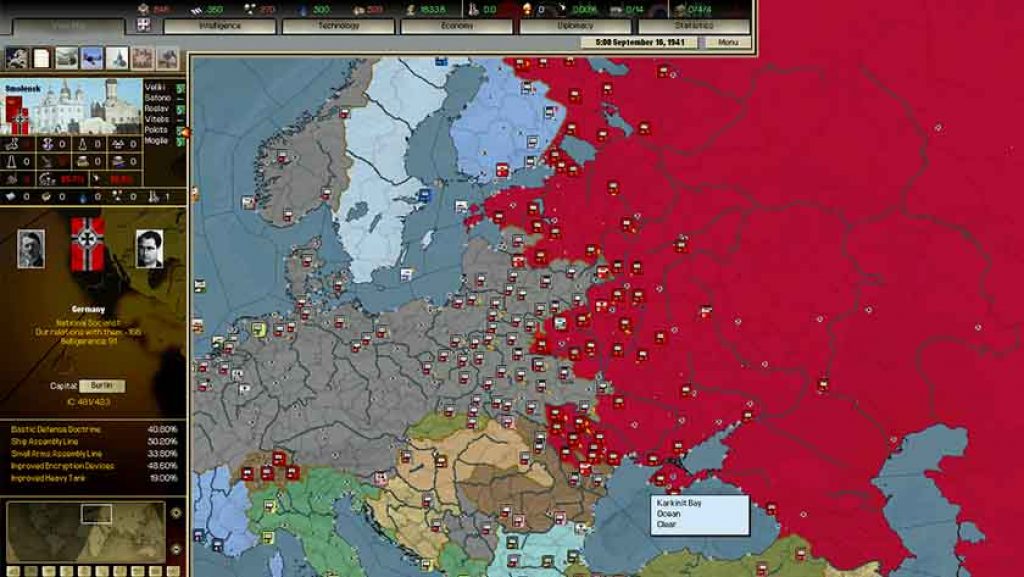
Task: Select Rodlav in the adjacent province list
Action: [x=157, y=108]
